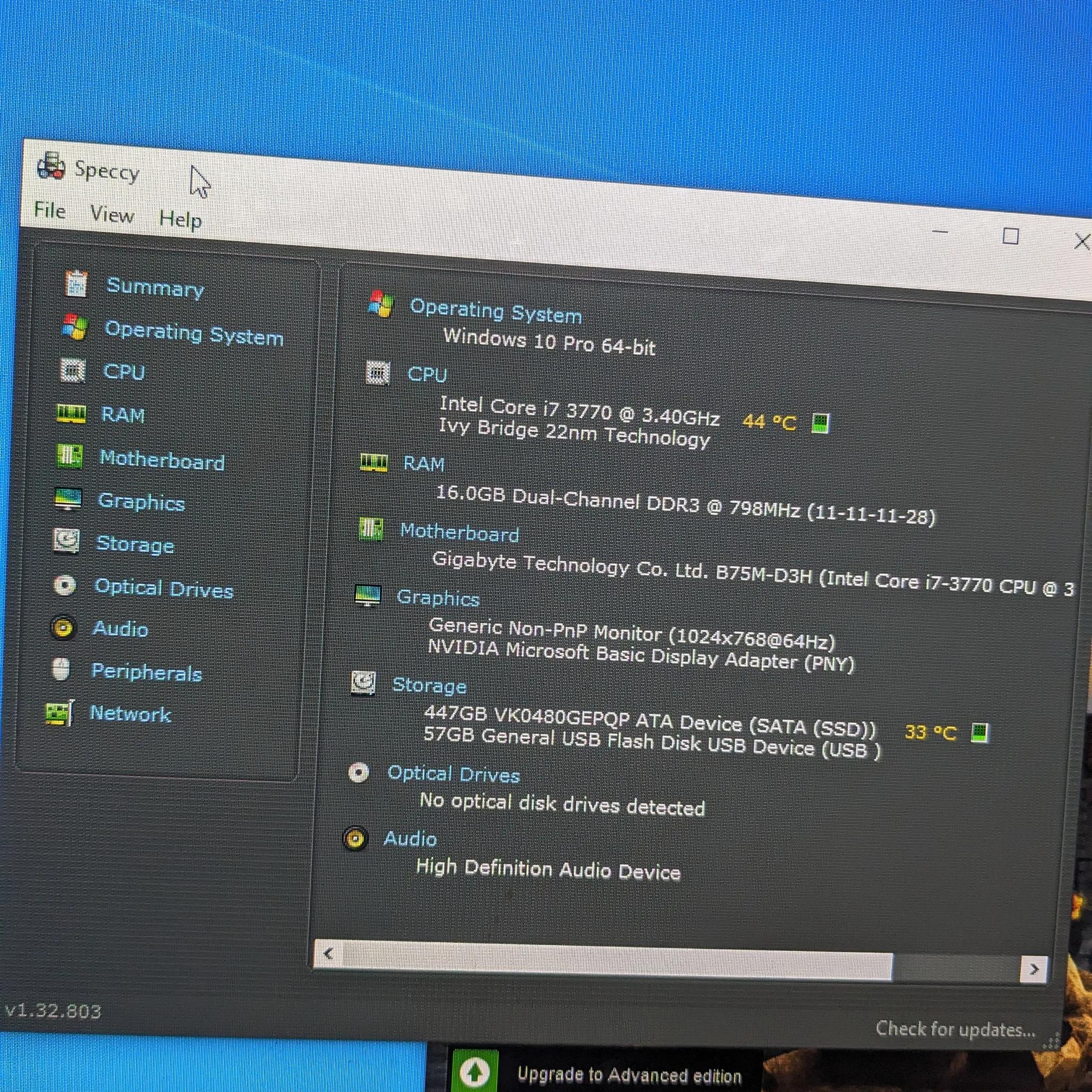Click the horizontal scrollbar right arrow
Image resolution: width=1092 pixels, height=1092 pixels.
(1034, 969)
